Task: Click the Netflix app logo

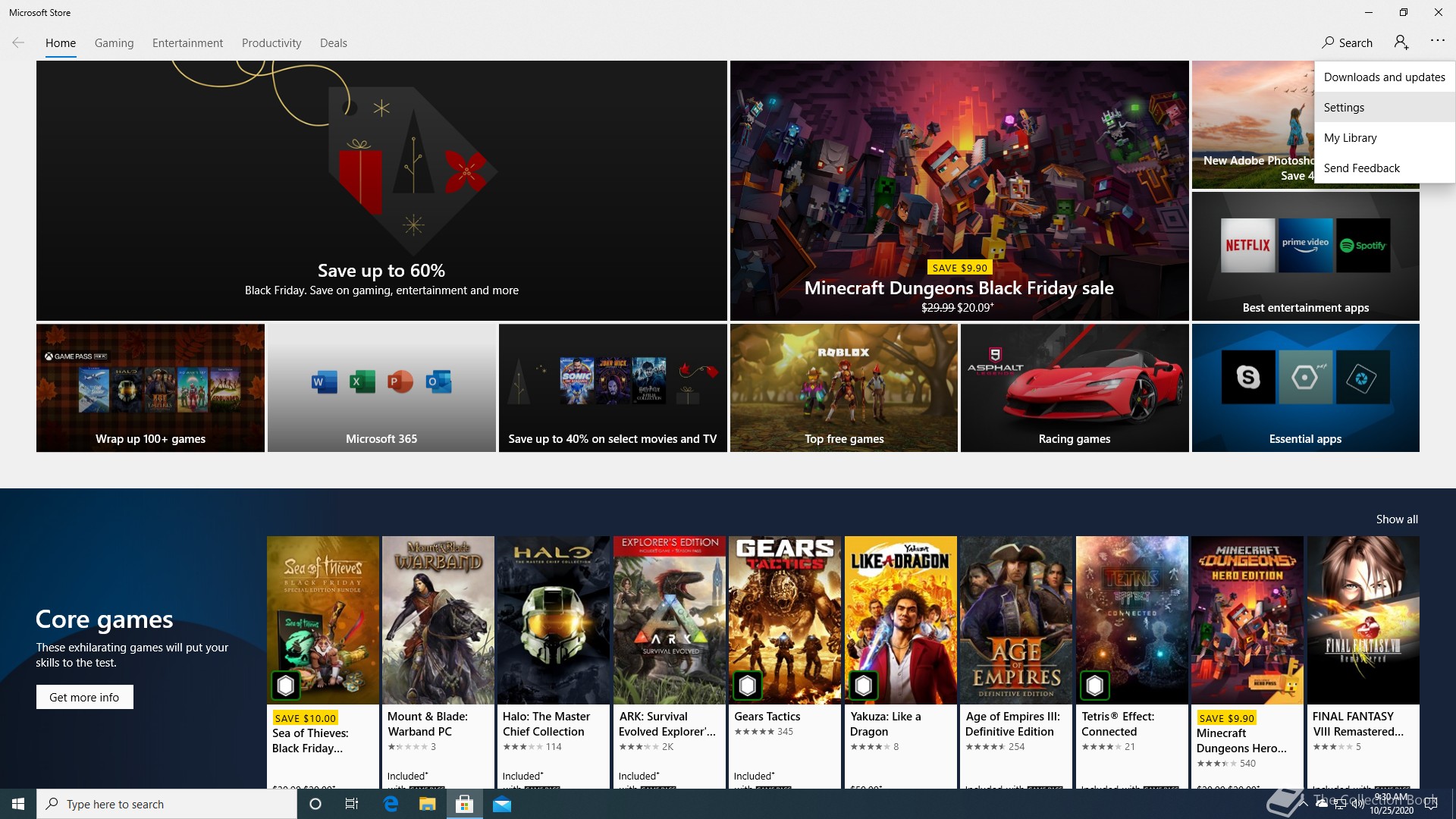Action: pos(1247,246)
